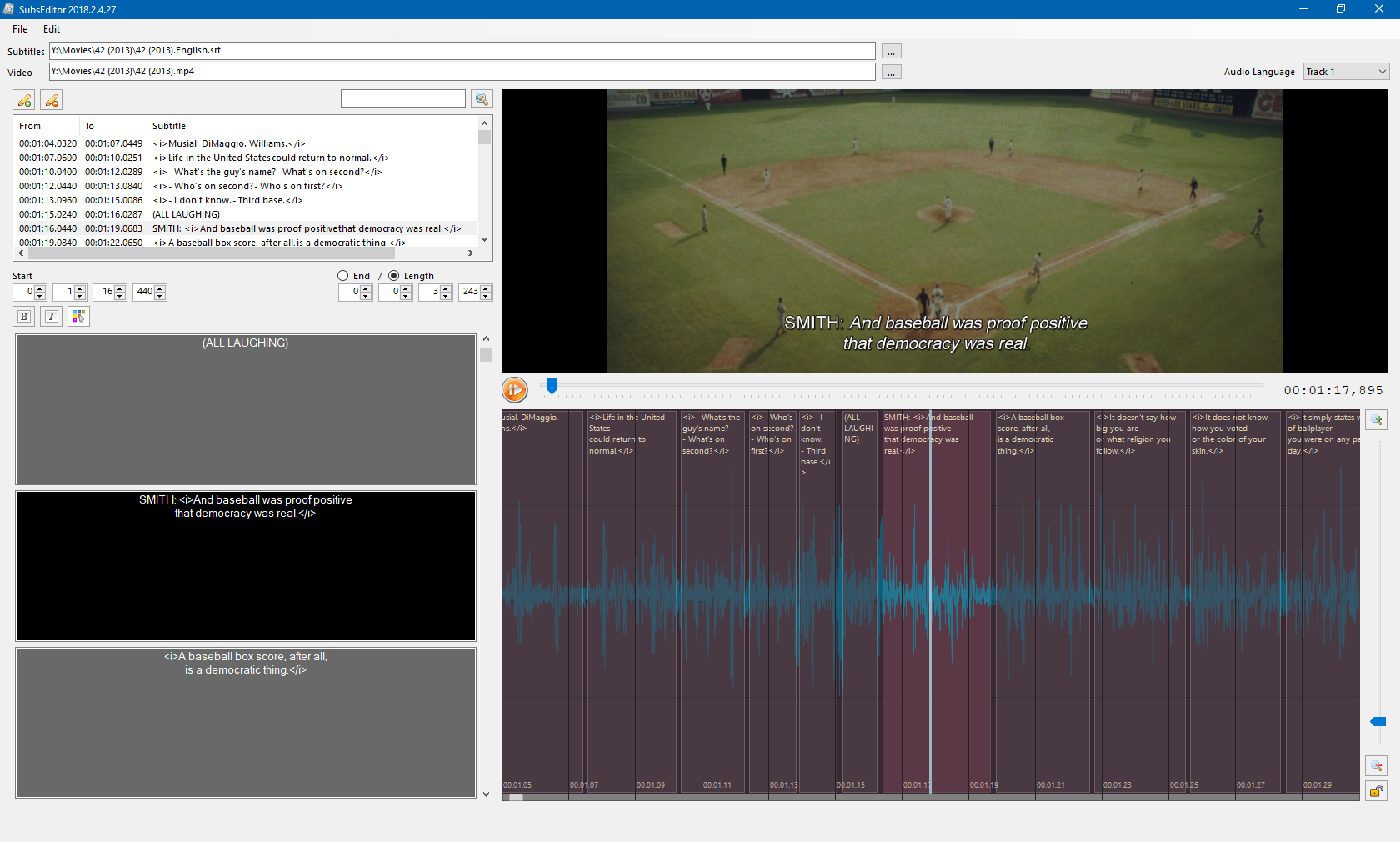The image size is (1400, 842).
Task: Open the subtitle color picker icon
Action: pyautogui.click(x=78, y=317)
